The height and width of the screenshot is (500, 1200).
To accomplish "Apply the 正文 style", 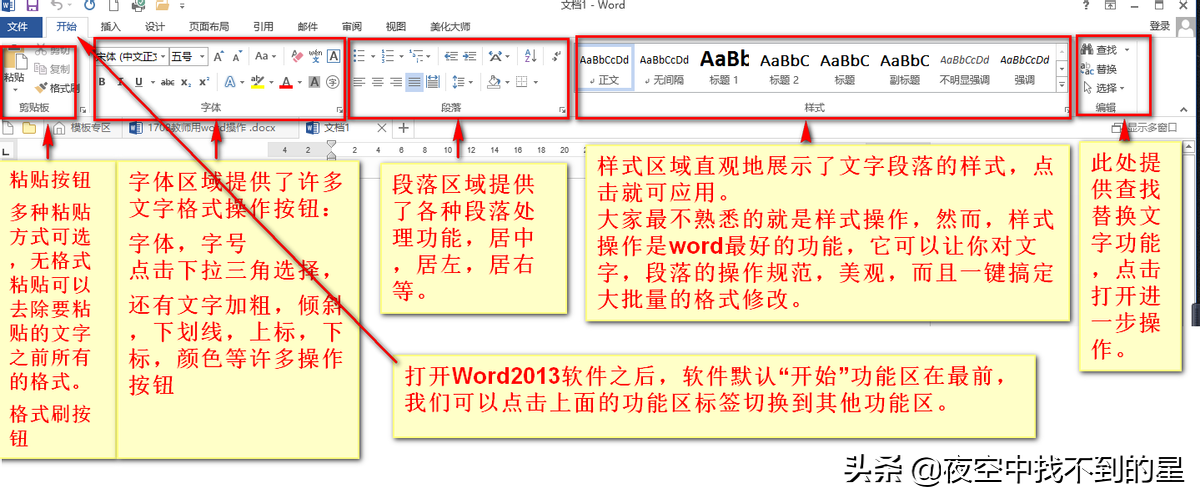I will pos(605,68).
